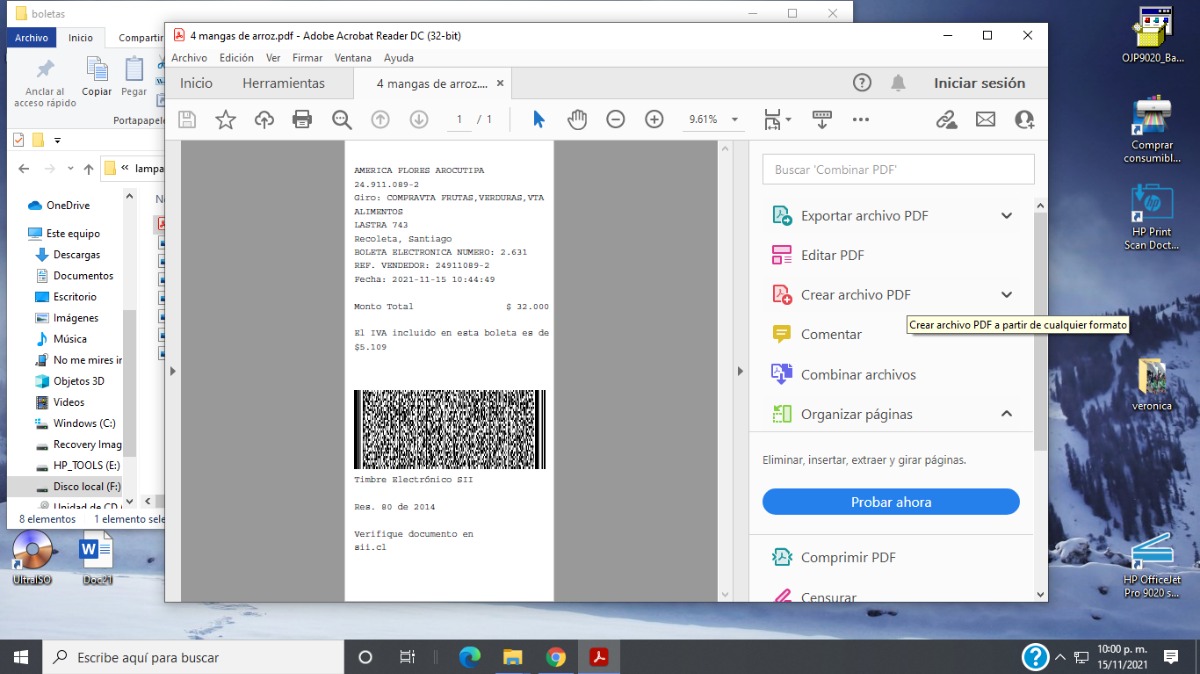This screenshot has height=674, width=1200.
Task: Zoom in with plus circle icon
Action: pos(654,120)
